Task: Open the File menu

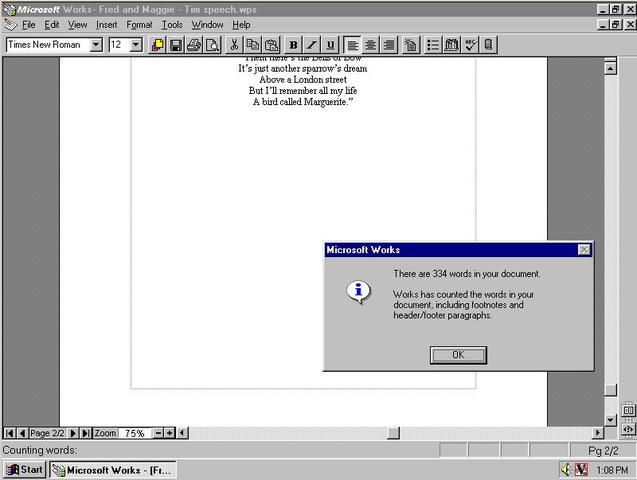Action: [x=28, y=25]
